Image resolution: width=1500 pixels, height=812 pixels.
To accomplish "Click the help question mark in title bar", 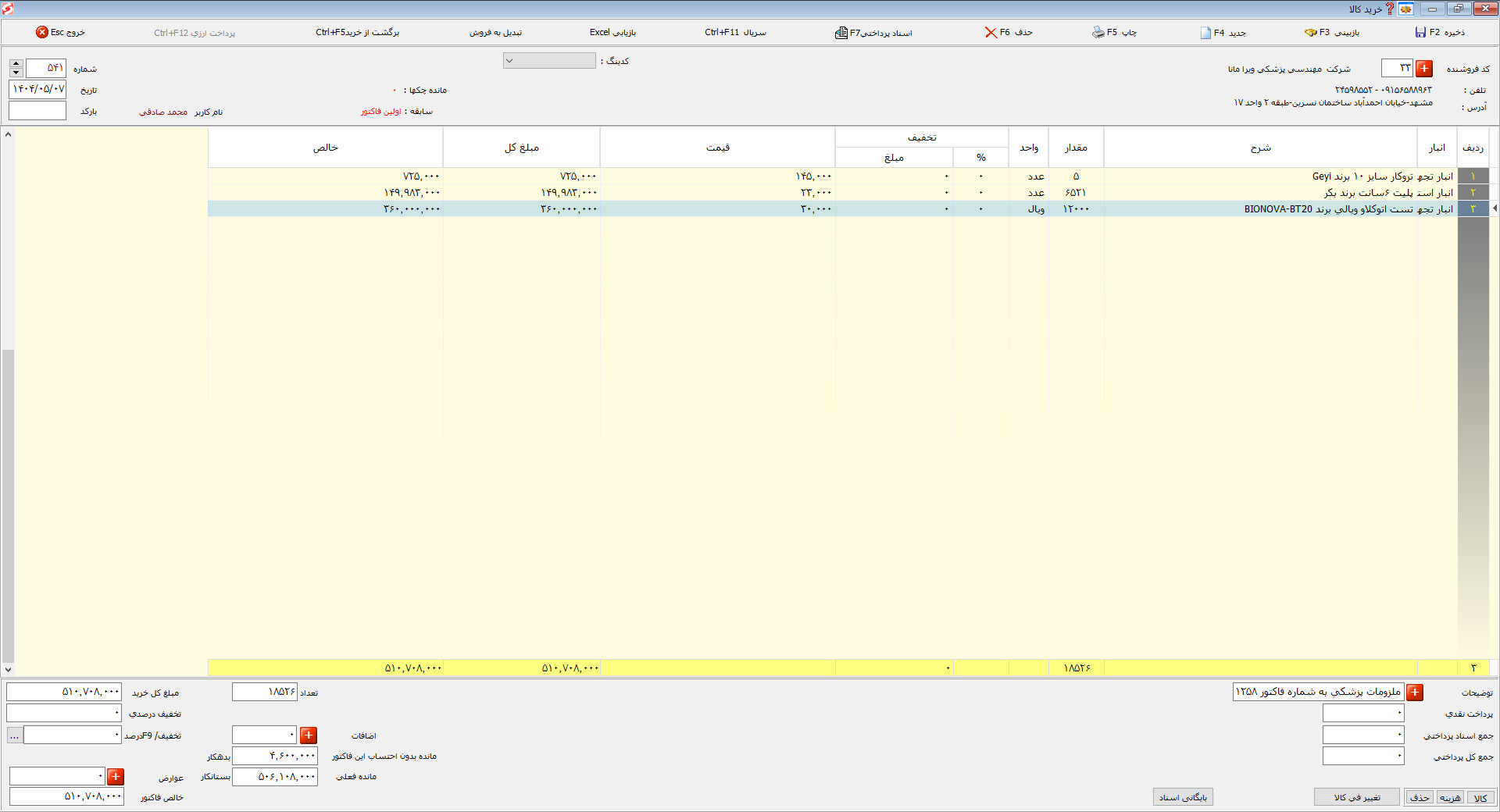I will pos(1390,9).
